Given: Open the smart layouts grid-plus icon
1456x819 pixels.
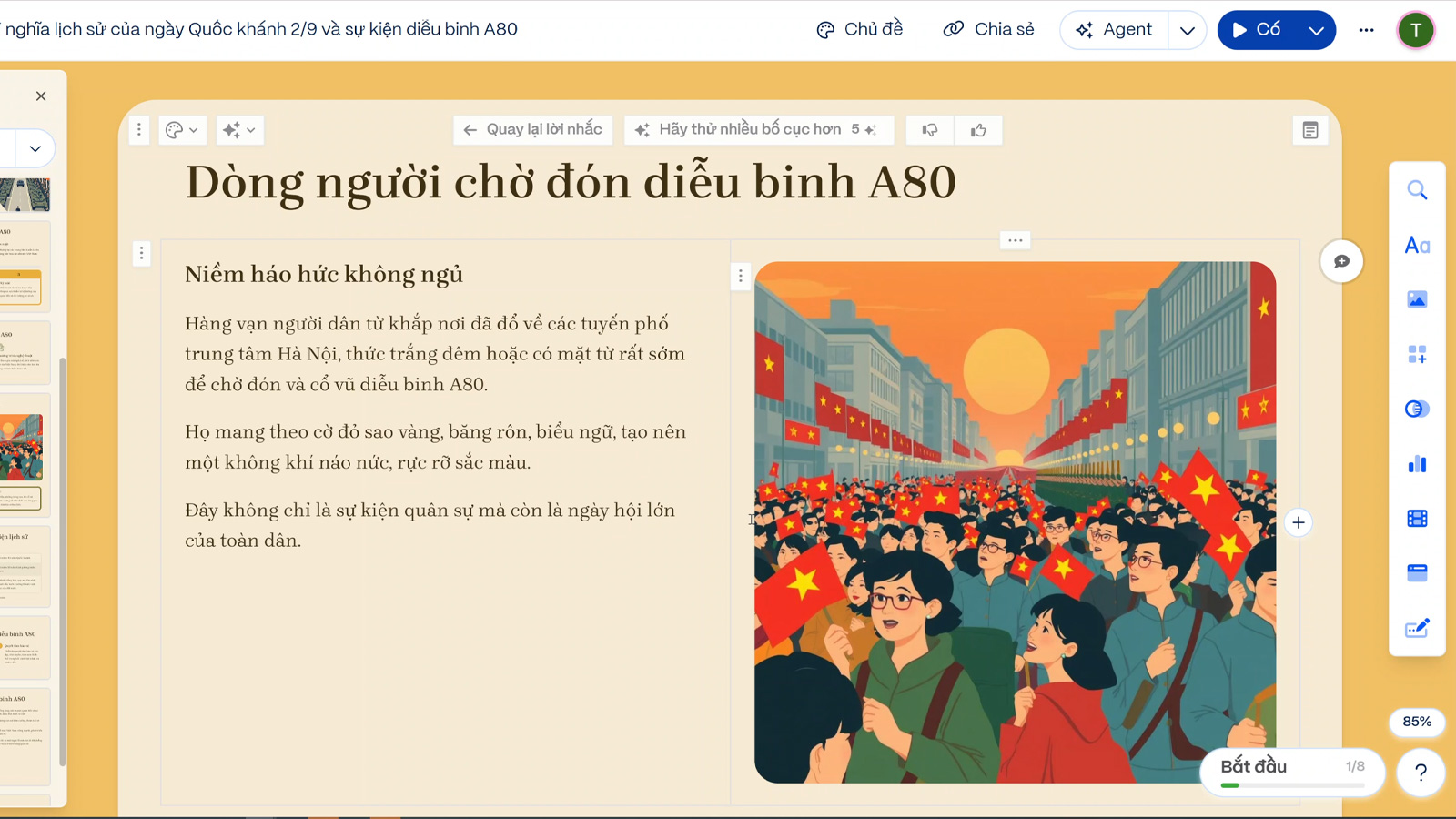Looking at the screenshot, I should point(1417,354).
